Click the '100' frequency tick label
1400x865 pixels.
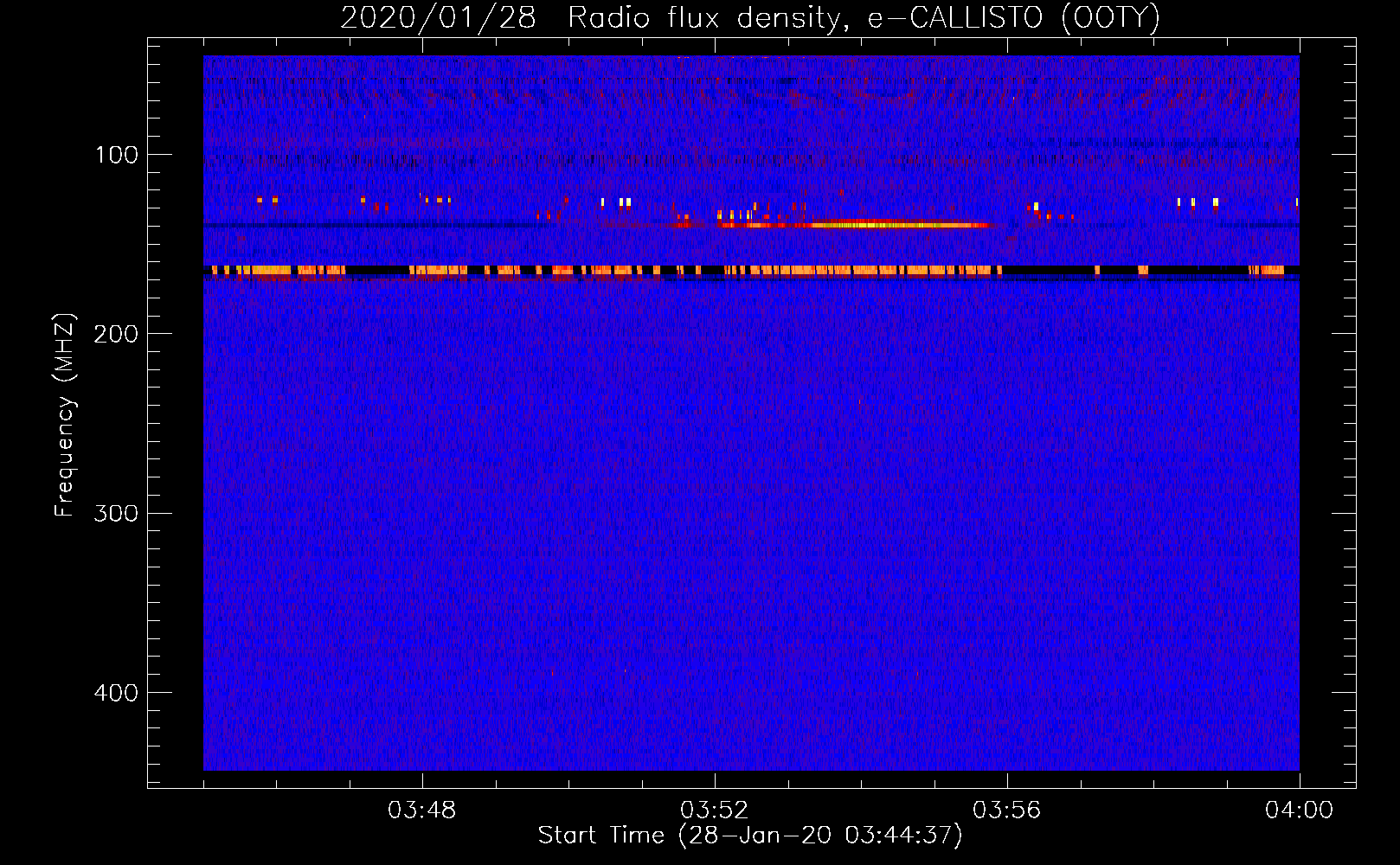(117, 155)
